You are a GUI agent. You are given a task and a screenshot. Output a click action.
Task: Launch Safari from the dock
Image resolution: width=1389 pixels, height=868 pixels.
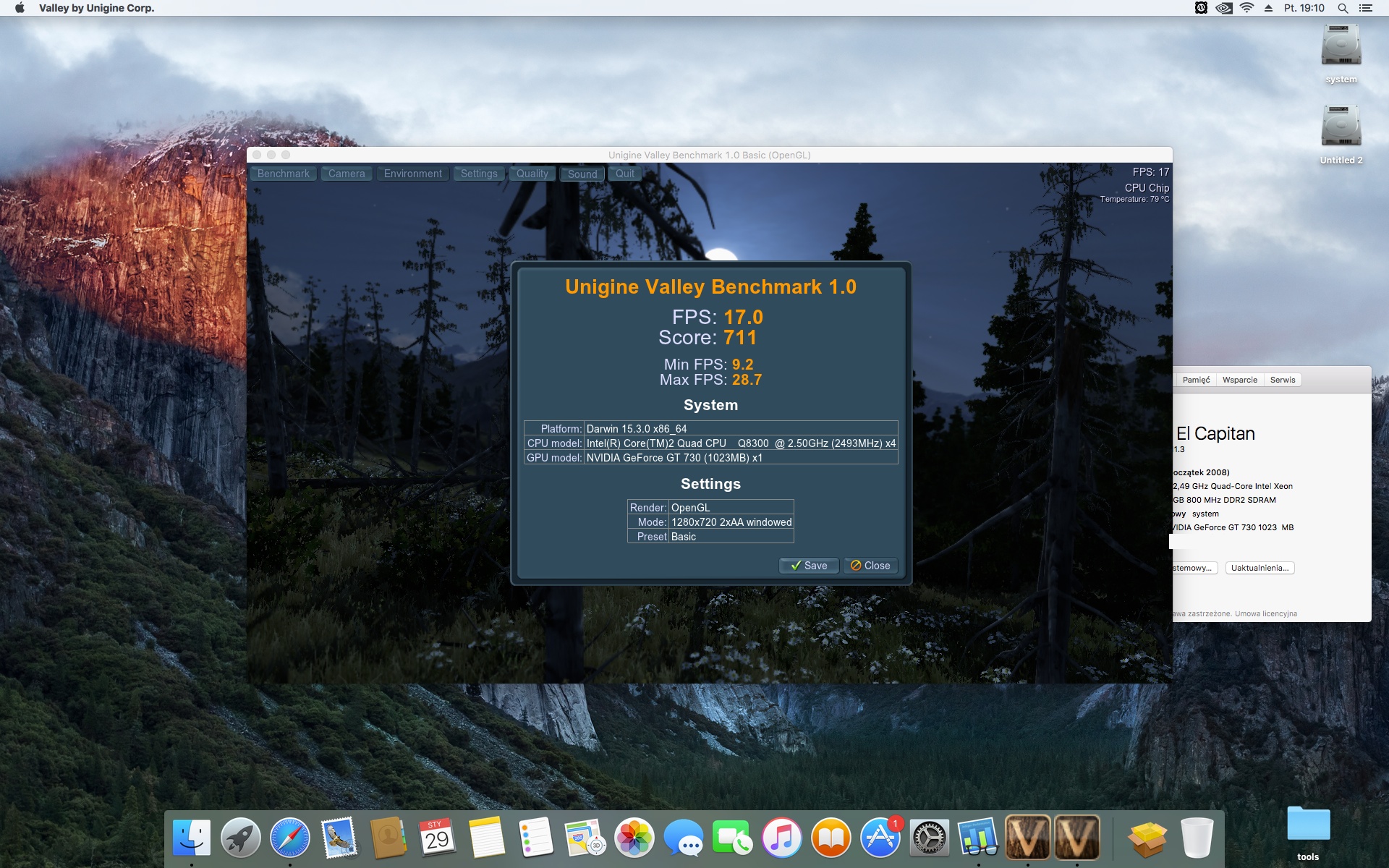point(290,838)
